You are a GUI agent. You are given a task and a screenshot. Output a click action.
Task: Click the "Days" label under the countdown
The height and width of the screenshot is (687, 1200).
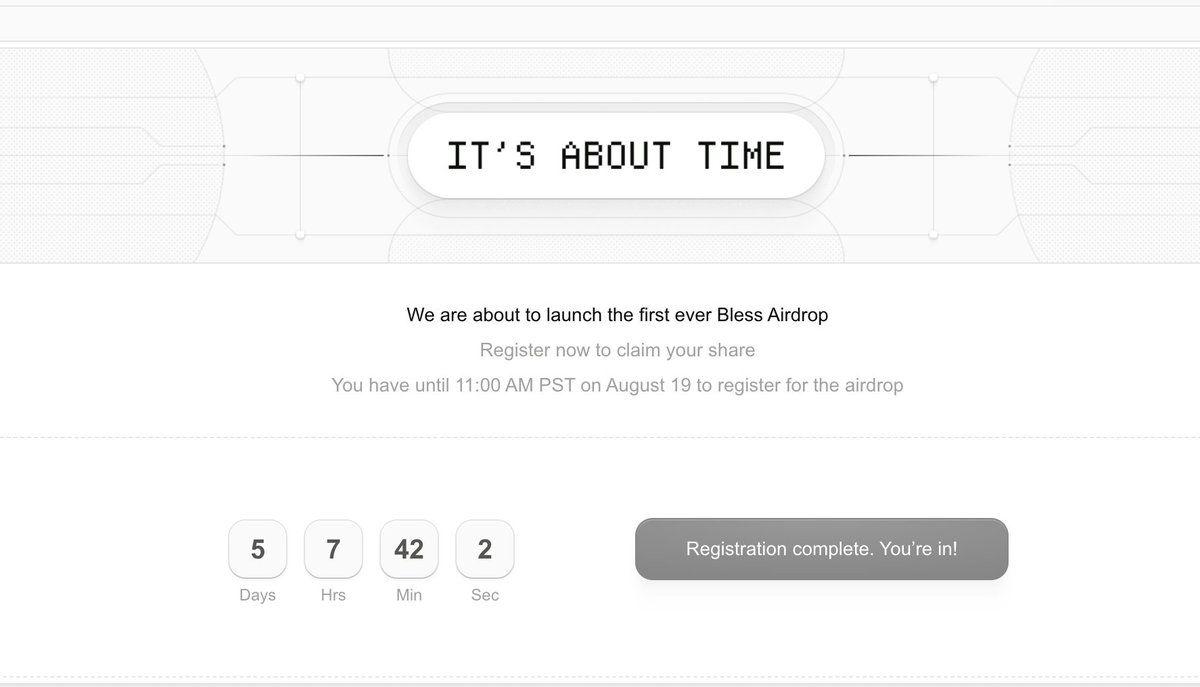(x=258, y=595)
